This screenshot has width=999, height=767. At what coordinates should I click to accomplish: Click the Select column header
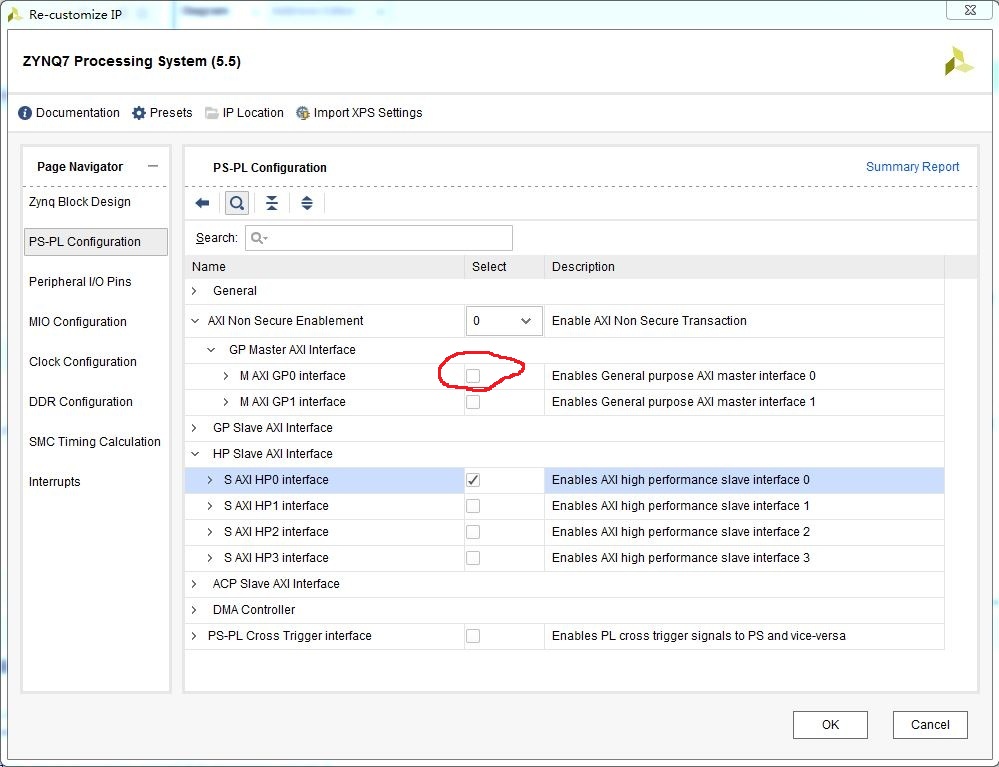click(x=505, y=267)
